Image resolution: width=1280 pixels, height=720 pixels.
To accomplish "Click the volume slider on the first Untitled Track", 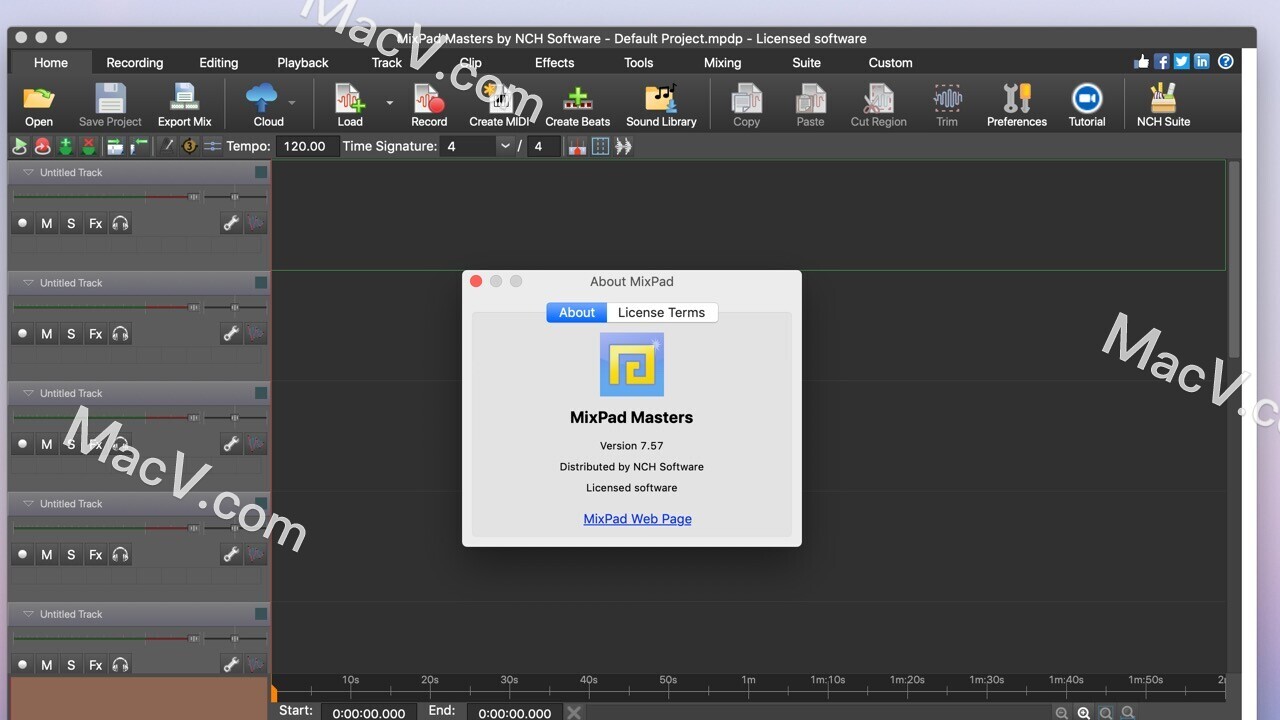I will click(x=106, y=197).
